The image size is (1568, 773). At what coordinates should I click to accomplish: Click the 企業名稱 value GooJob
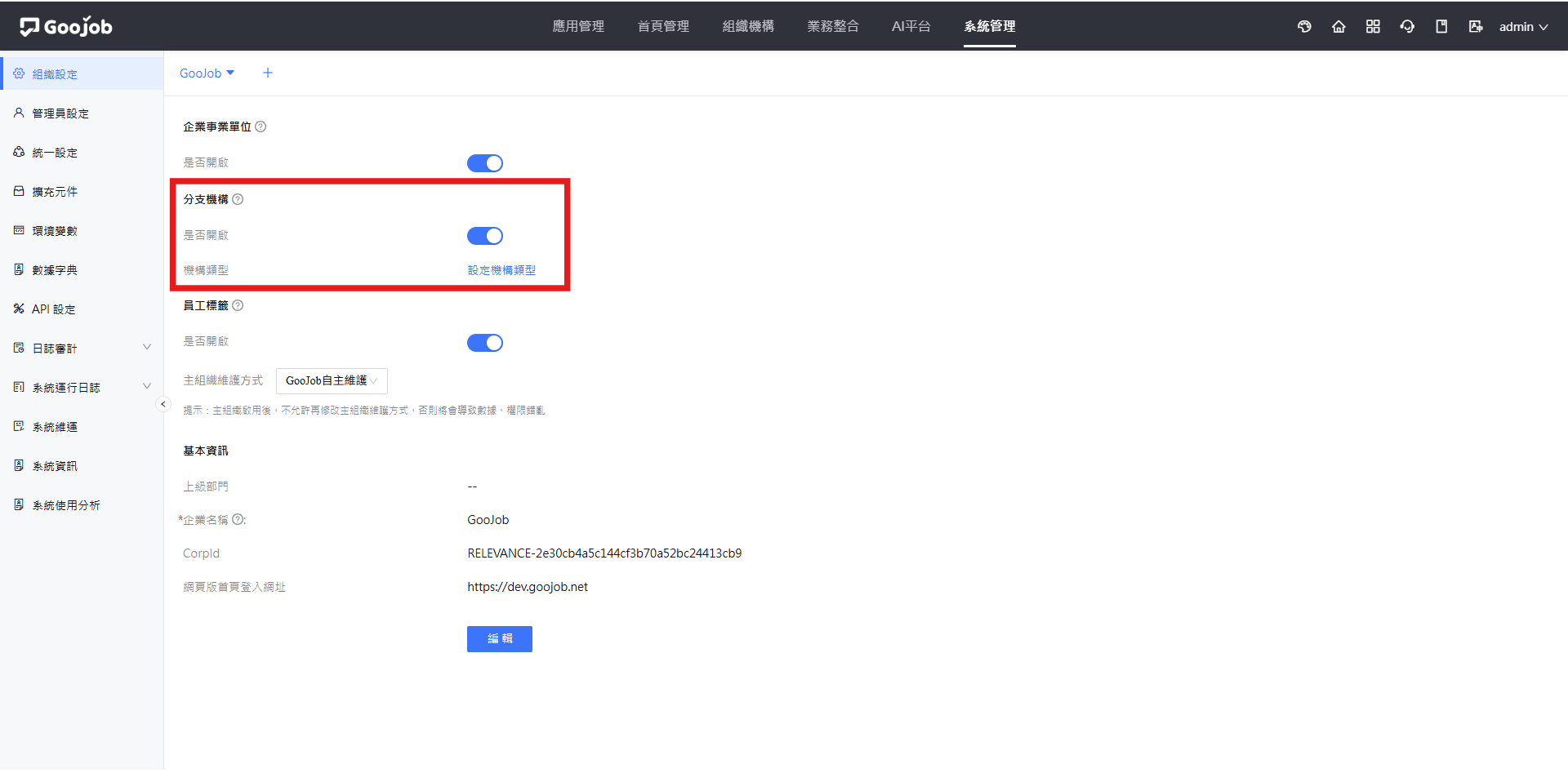click(x=488, y=520)
